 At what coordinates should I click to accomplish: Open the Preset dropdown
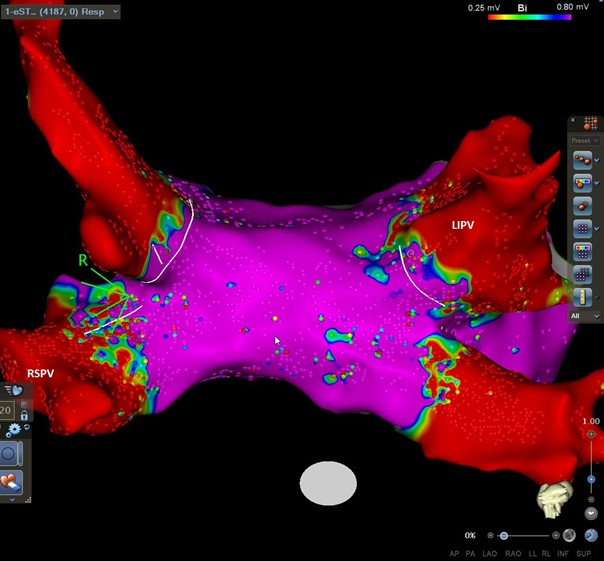click(585, 141)
